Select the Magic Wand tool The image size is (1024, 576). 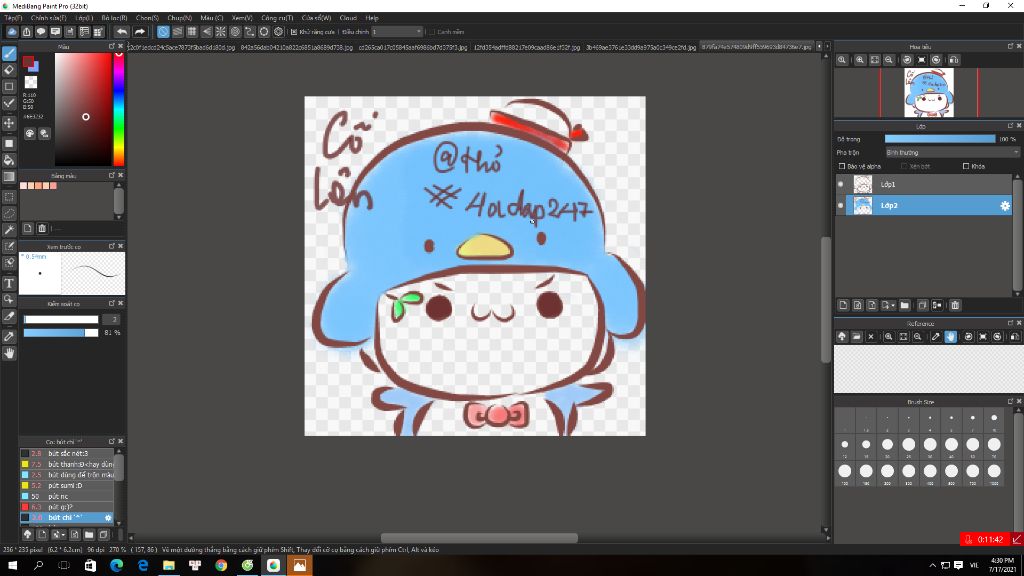pyautogui.click(x=9, y=230)
